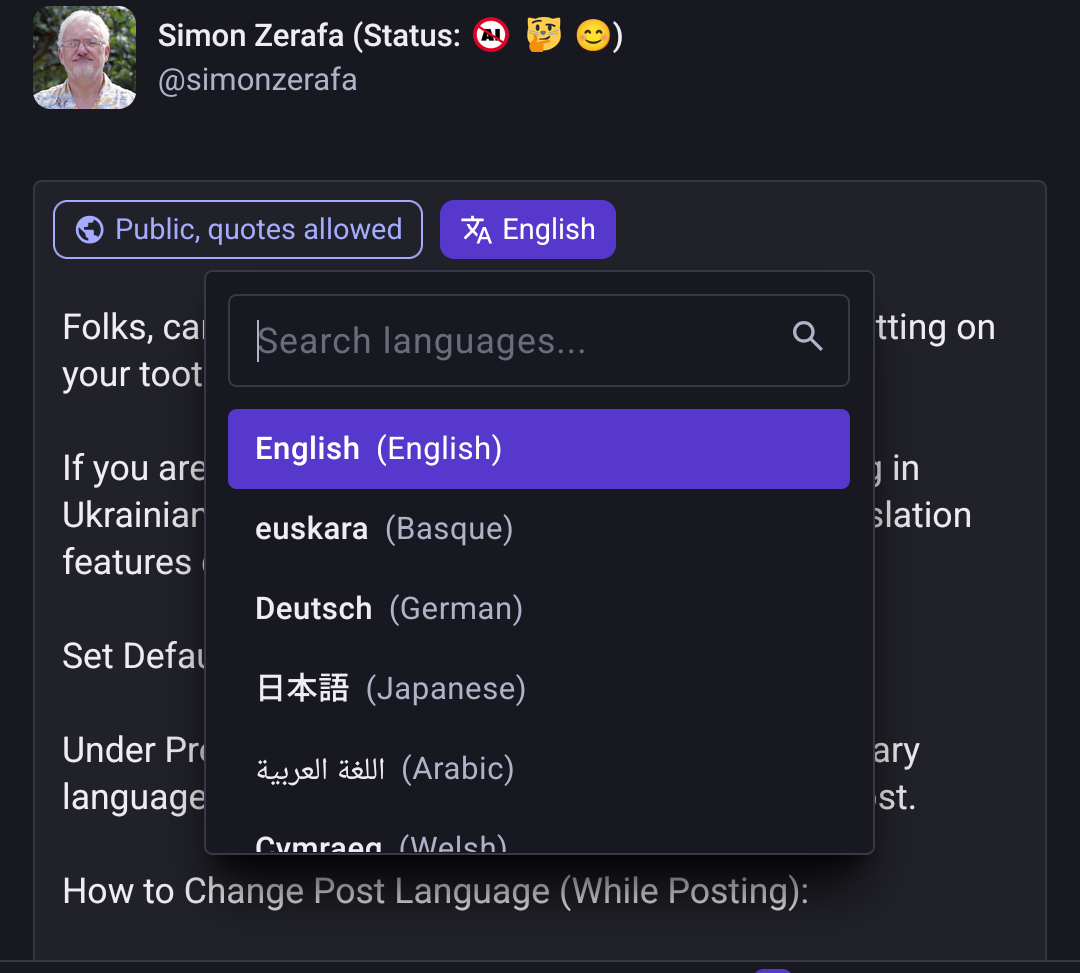The image size is (1080, 973).
Task: Open the Simon Zerafa display name
Action: click(x=251, y=37)
